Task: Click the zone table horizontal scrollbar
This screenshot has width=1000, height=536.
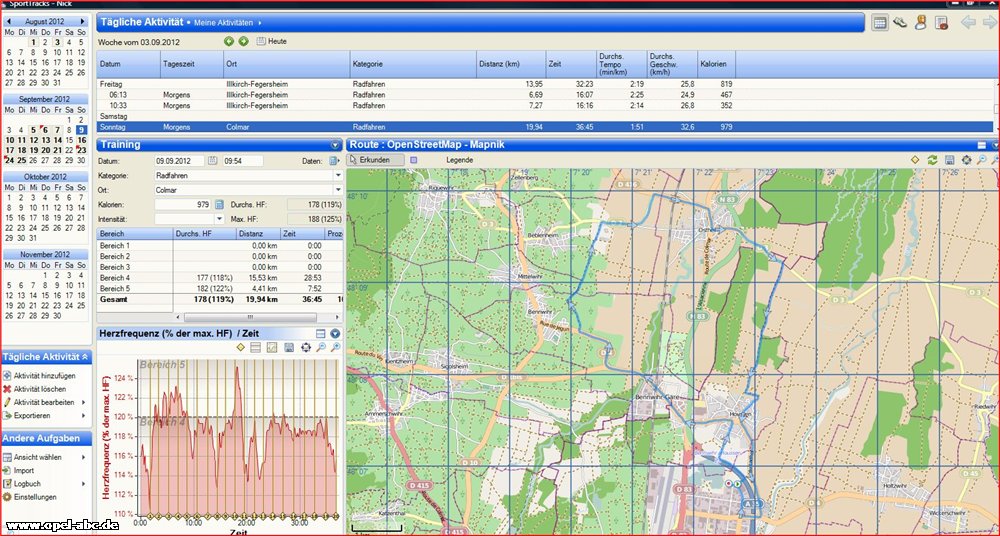Action: (x=250, y=317)
